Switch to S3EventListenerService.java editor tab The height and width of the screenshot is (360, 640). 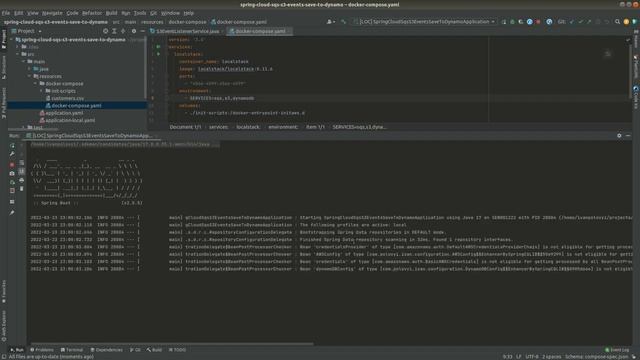(186, 31)
